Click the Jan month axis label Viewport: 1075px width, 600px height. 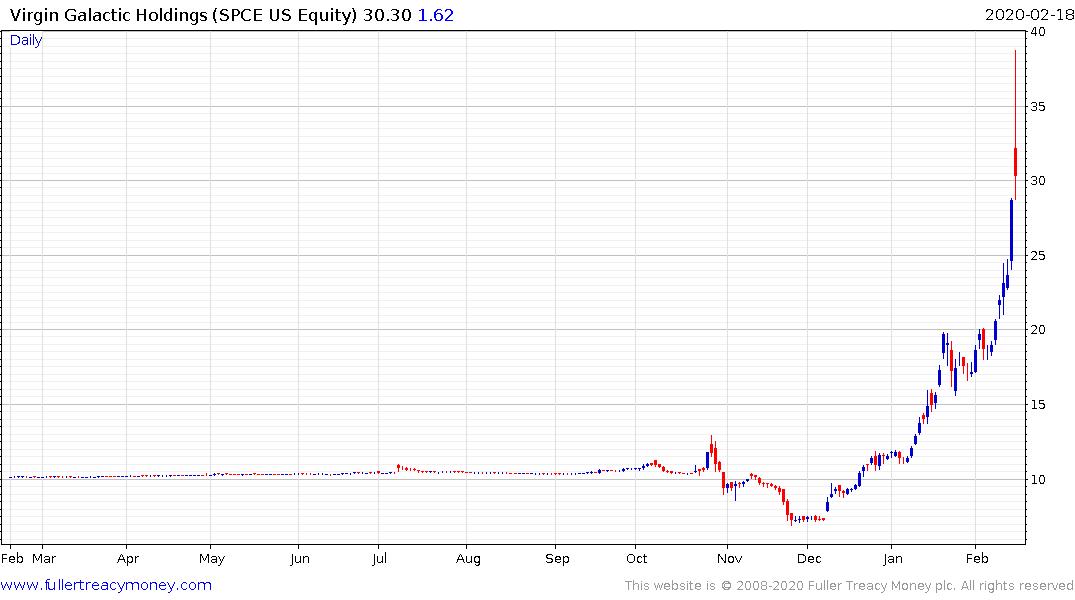coord(893,558)
